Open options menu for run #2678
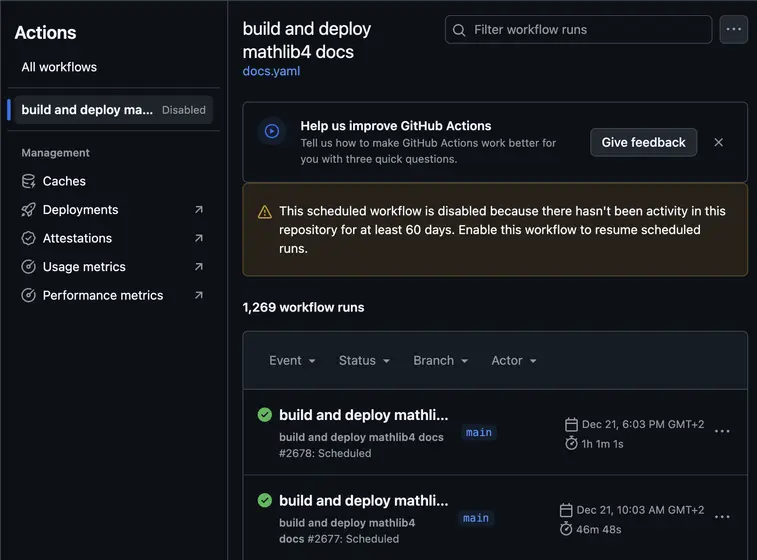Screen dimensions: 757x560 coord(722,432)
